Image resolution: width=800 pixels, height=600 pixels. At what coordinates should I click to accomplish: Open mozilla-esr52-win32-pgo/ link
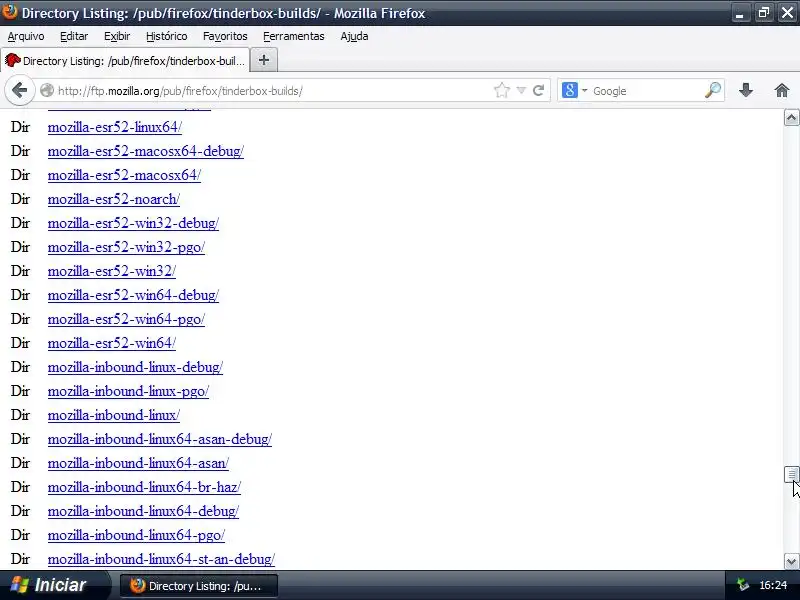127,247
